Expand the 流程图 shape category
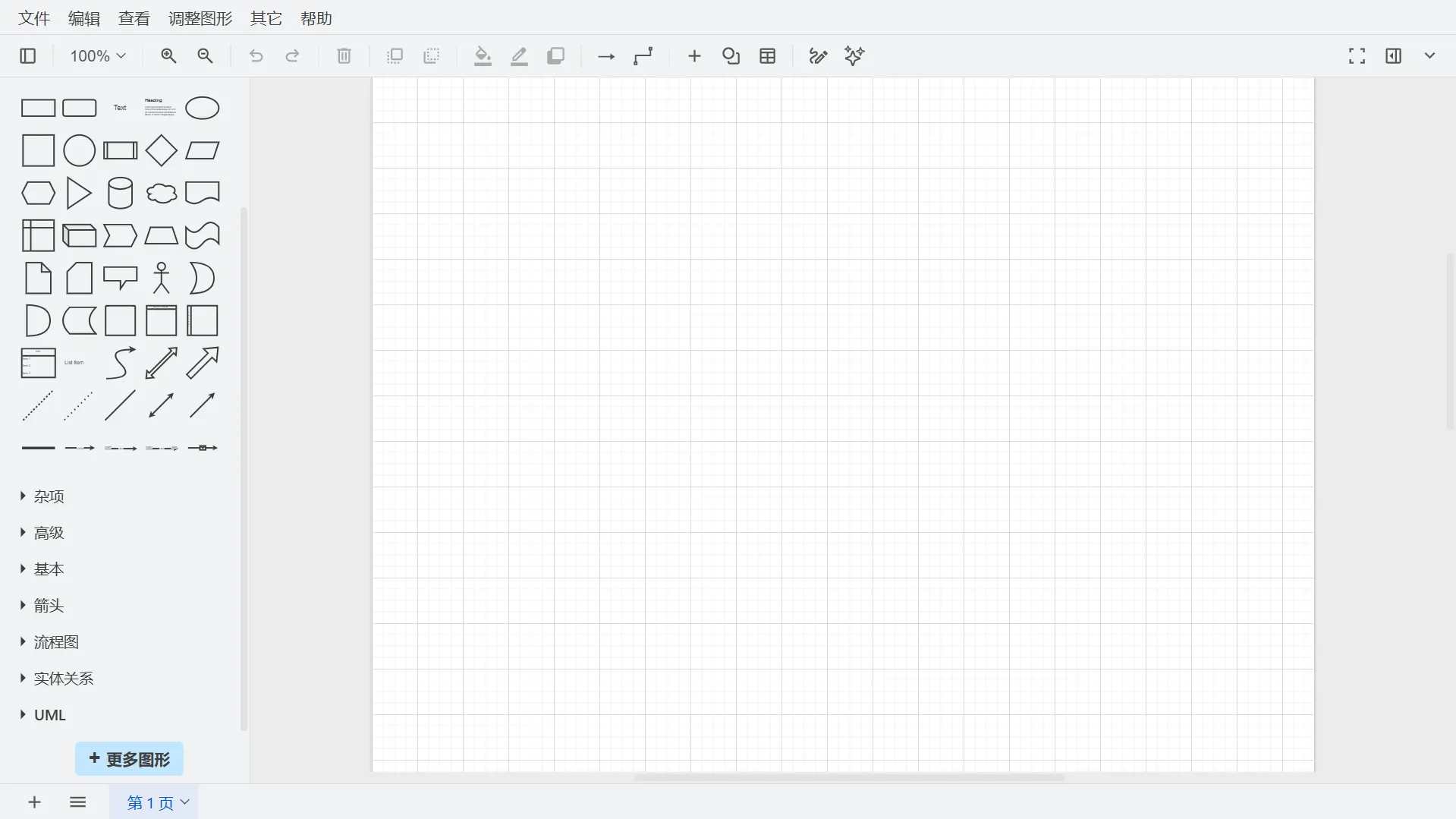1456x819 pixels. point(56,642)
